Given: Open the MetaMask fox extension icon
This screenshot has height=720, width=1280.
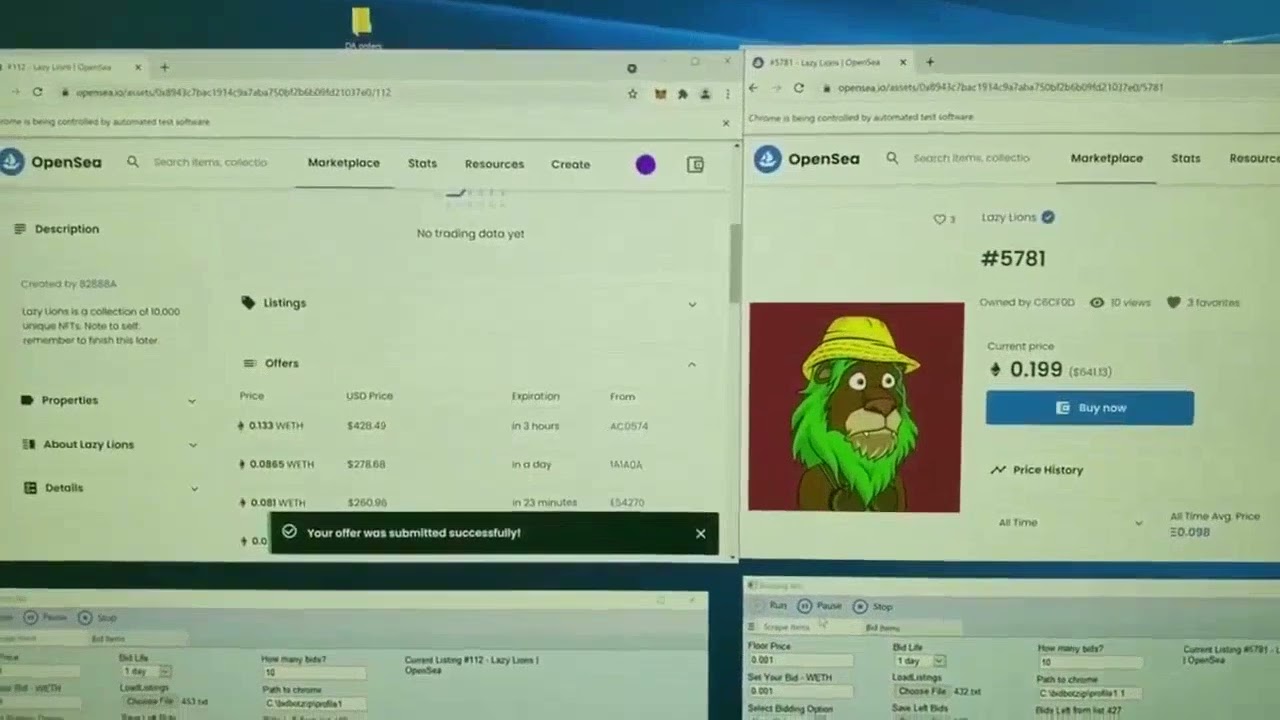Looking at the screenshot, I should [659, 94].
